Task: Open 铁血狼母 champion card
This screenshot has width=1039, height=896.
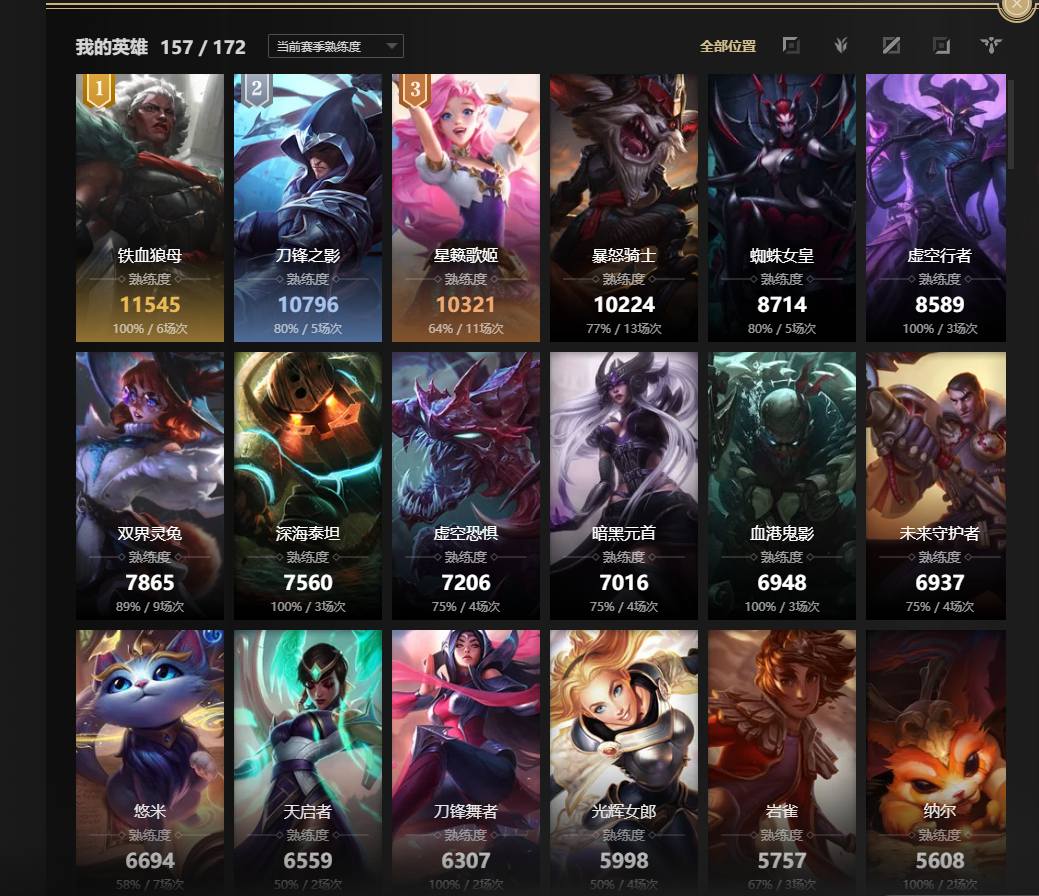Action: point(150,207)
